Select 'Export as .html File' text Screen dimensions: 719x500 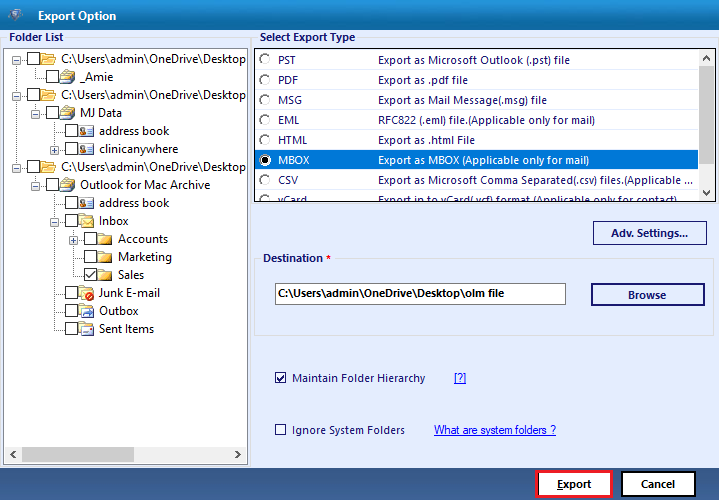[x=426, y=140]
